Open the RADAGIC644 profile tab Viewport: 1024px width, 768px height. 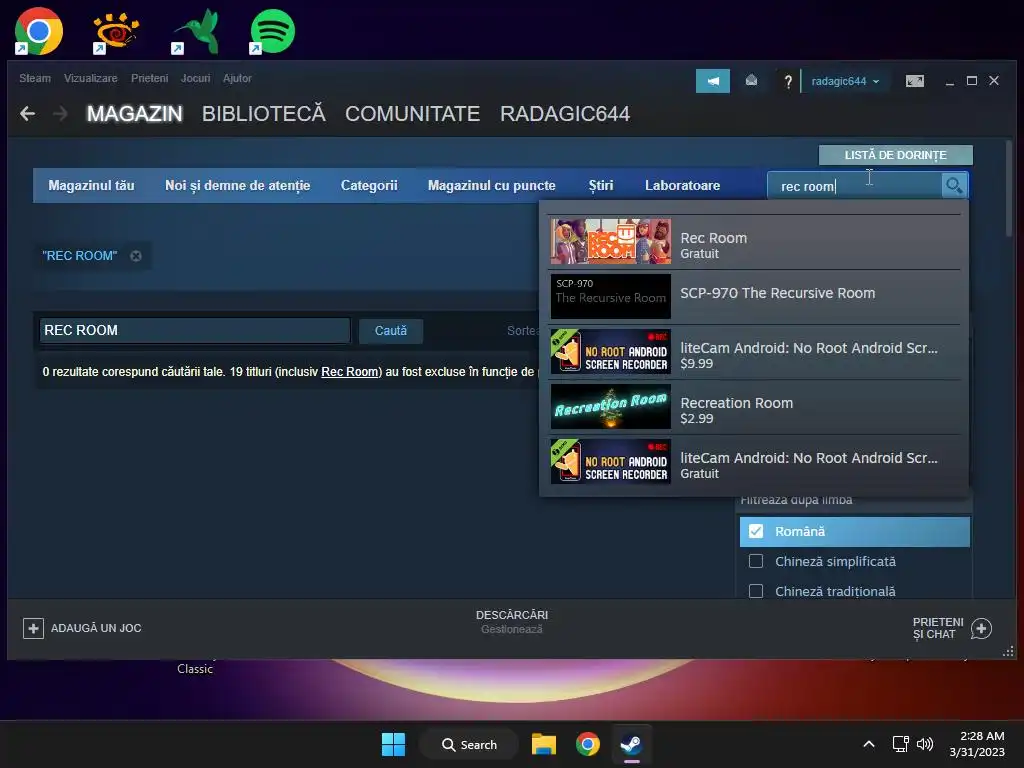pyautogui.click(x=565, y=114)
